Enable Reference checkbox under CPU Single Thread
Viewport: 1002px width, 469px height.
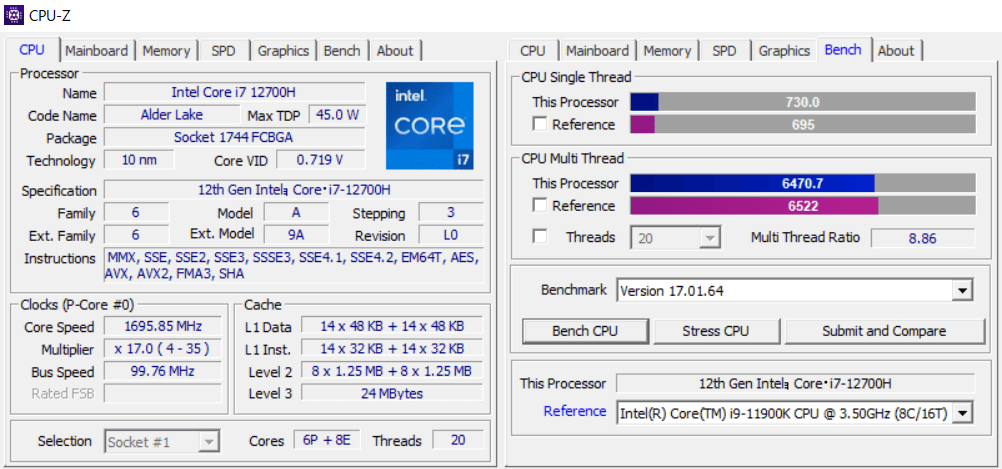(540, 125)
